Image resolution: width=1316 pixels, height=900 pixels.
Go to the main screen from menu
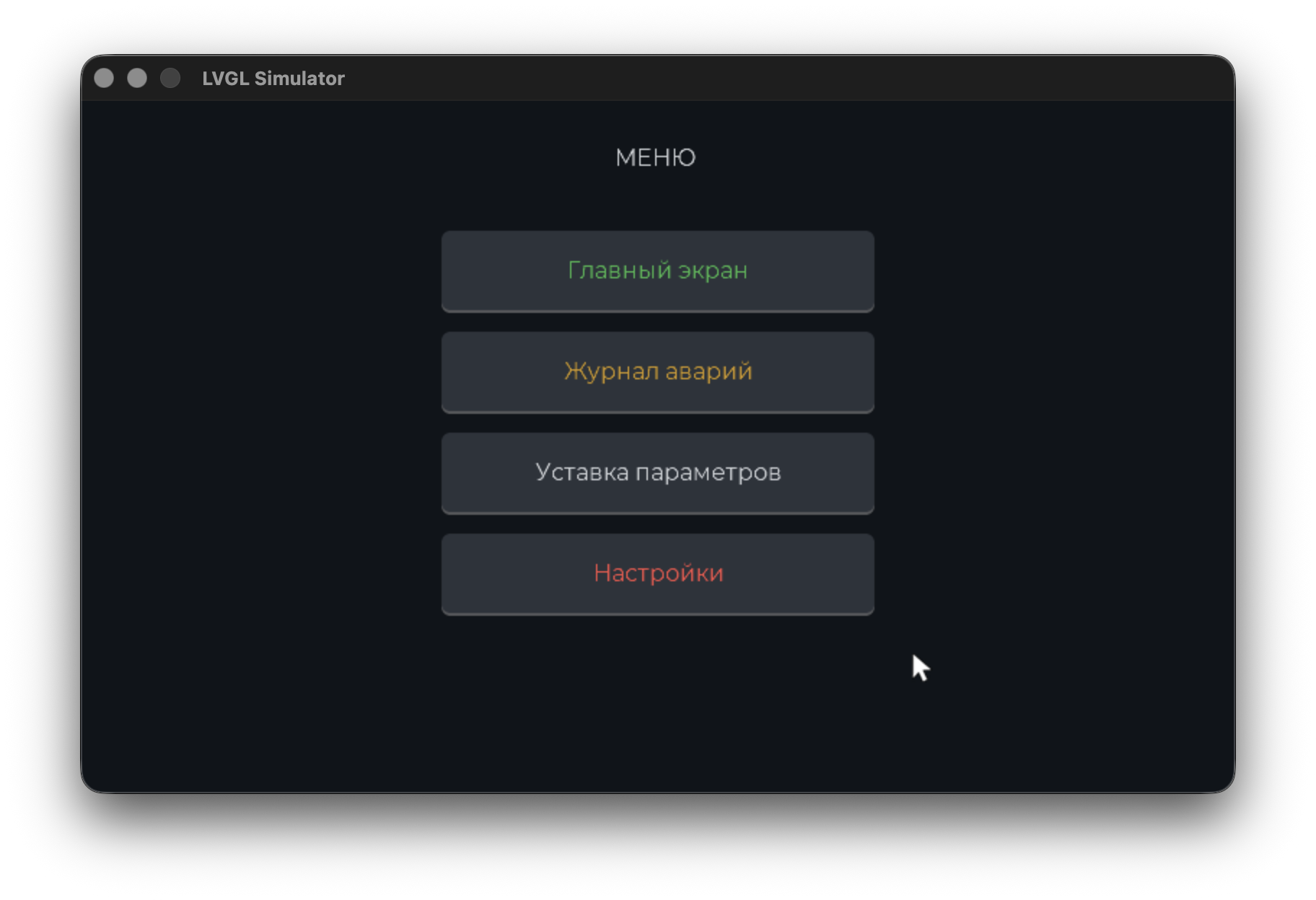coord(657,271)
